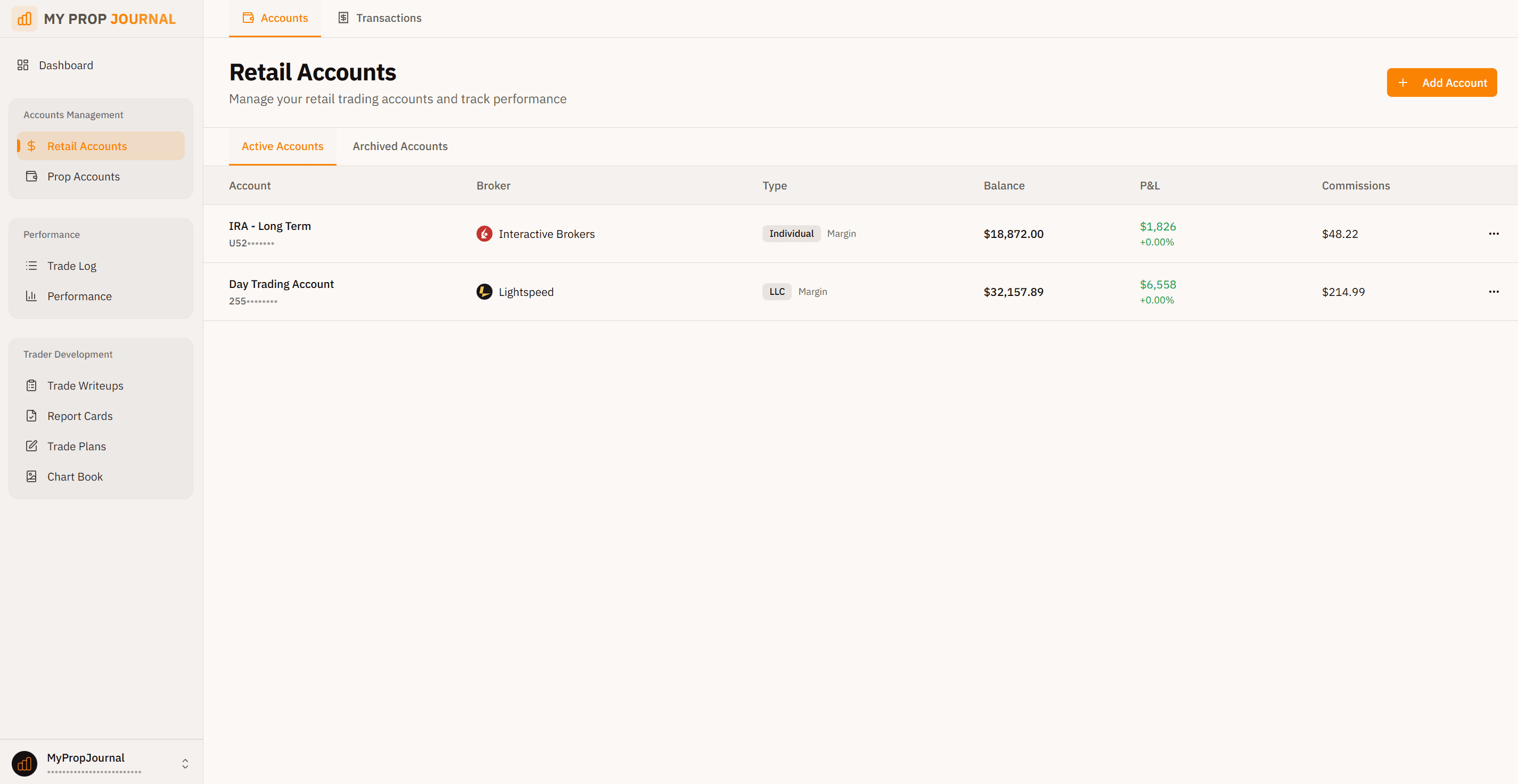
Task: Switch to the Accounts top tab
Action: point(275,18)
